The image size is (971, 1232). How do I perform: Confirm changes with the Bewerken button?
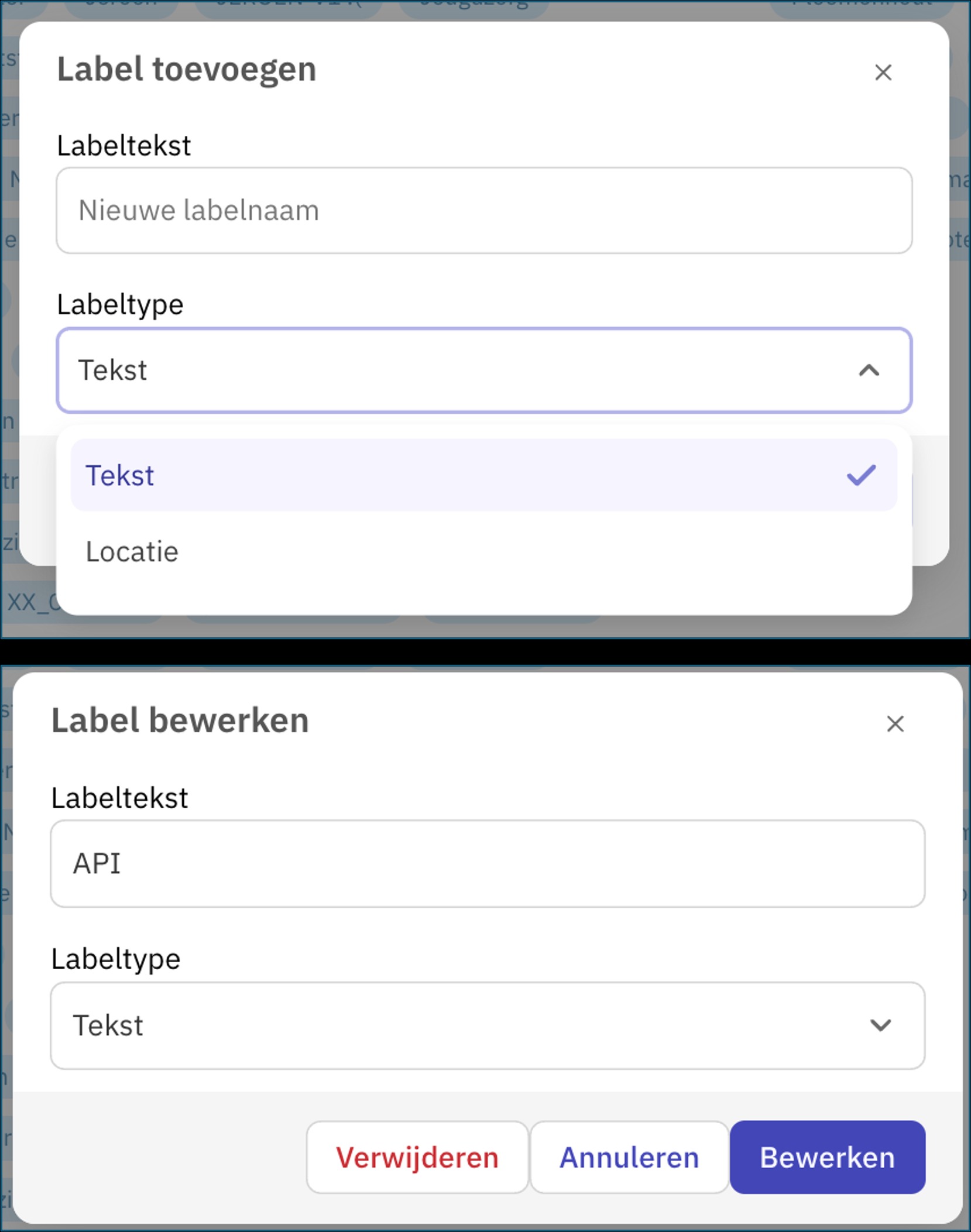[x=827, y=1157]
